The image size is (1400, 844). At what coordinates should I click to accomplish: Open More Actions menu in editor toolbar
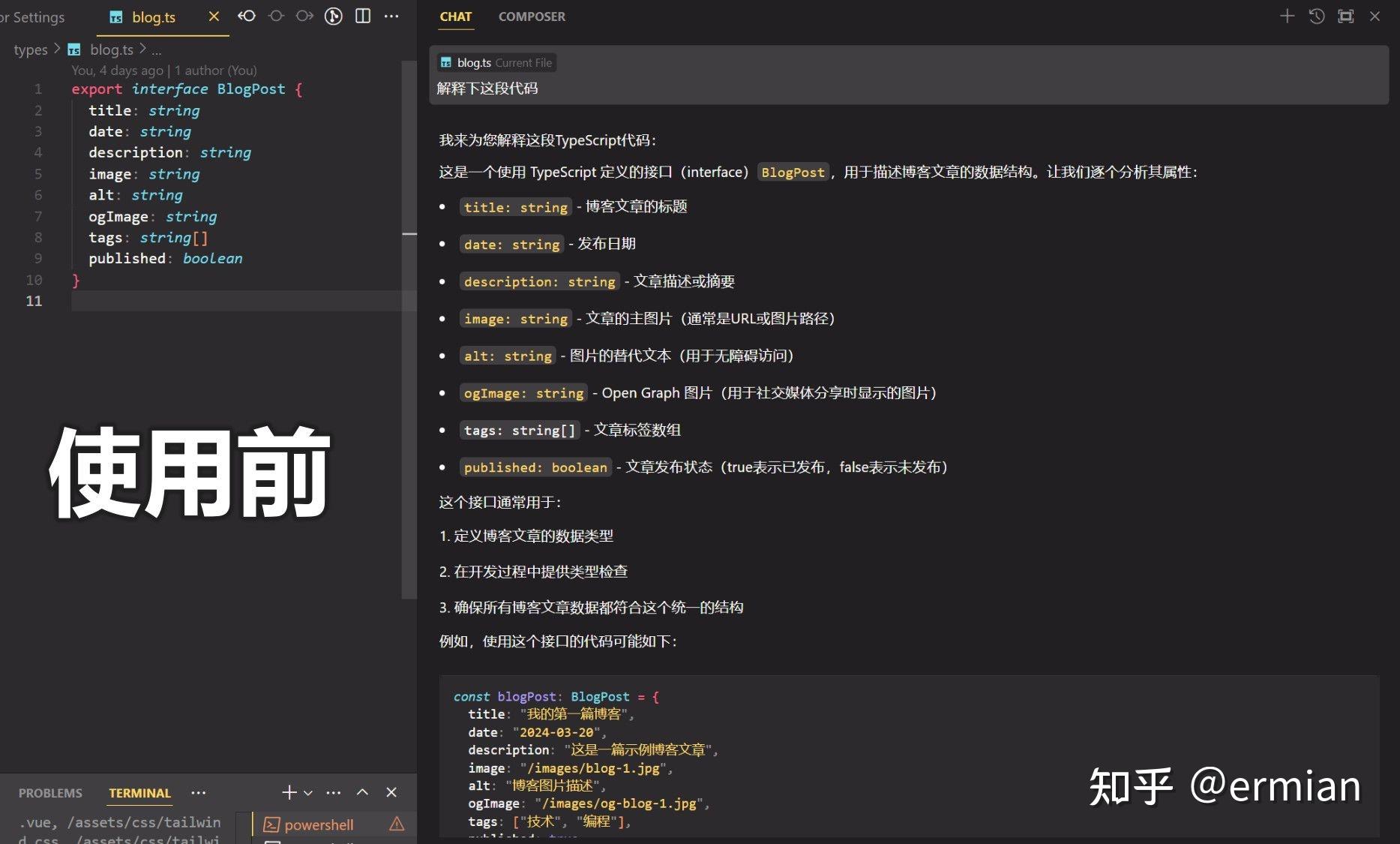(x=391, y=16)
